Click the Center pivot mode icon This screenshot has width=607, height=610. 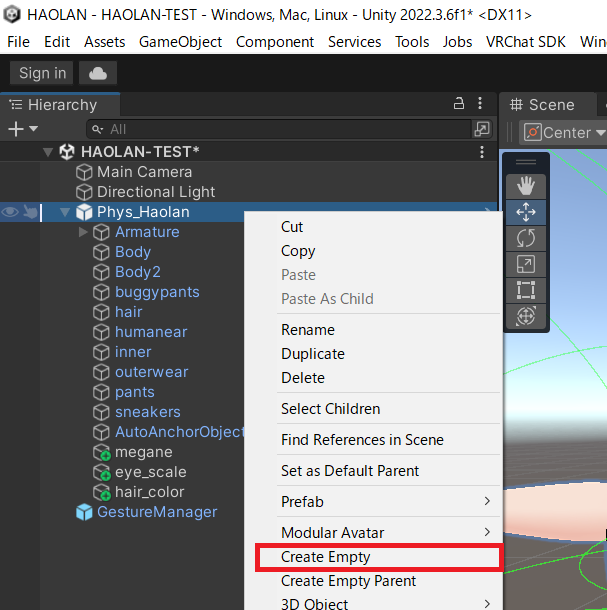pos(533,132)
